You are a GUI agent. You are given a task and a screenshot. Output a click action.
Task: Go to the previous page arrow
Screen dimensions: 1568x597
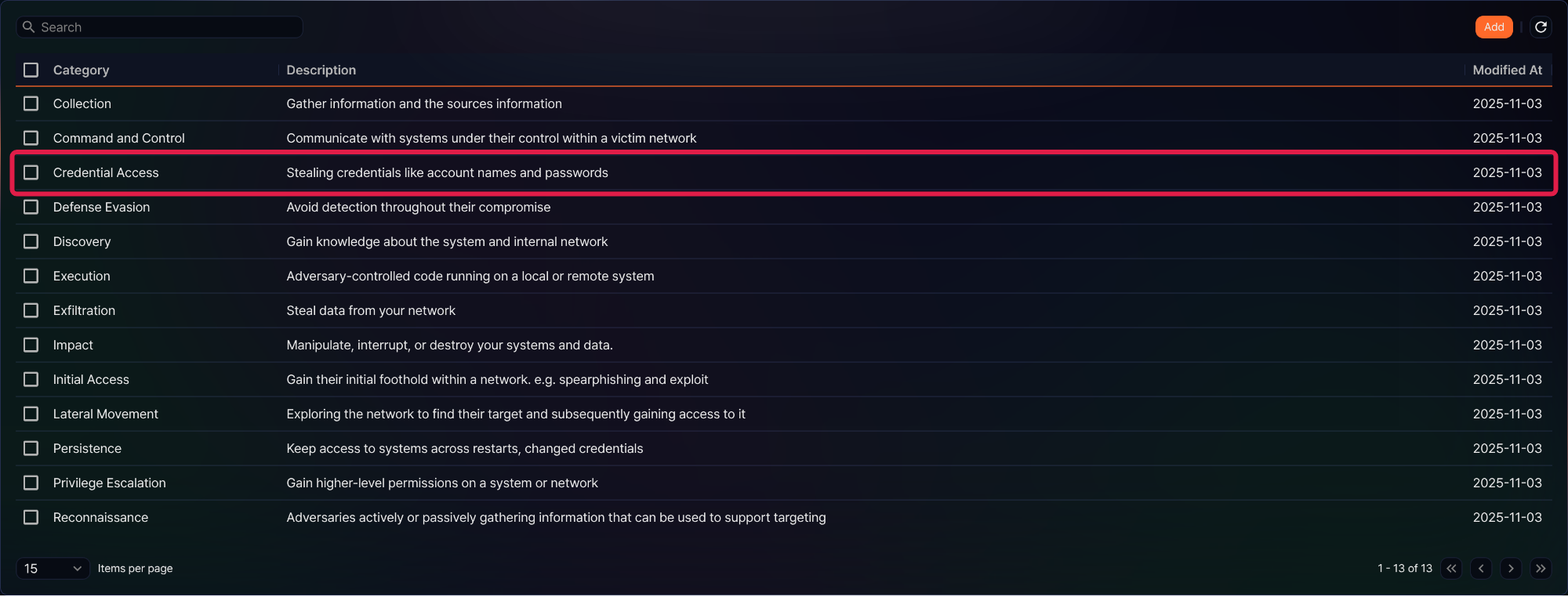click(1481, 569)
